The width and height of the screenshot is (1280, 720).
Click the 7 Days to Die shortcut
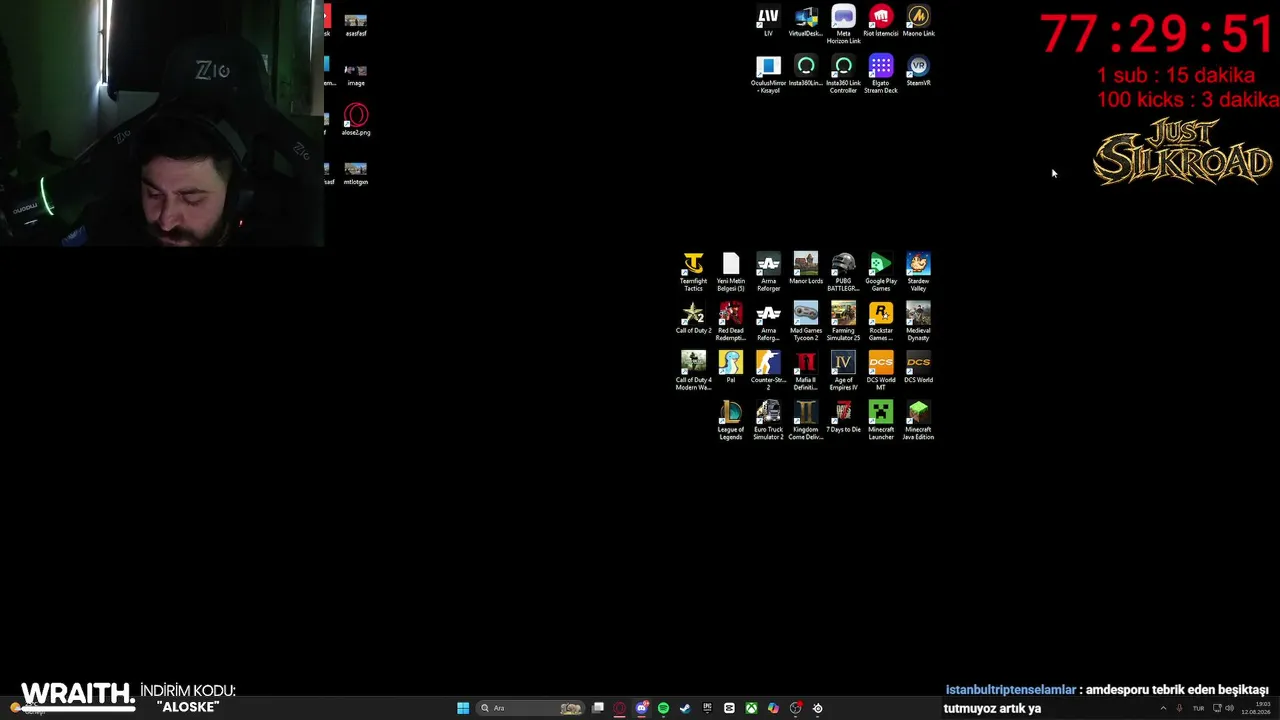click(x=843, y=418)
